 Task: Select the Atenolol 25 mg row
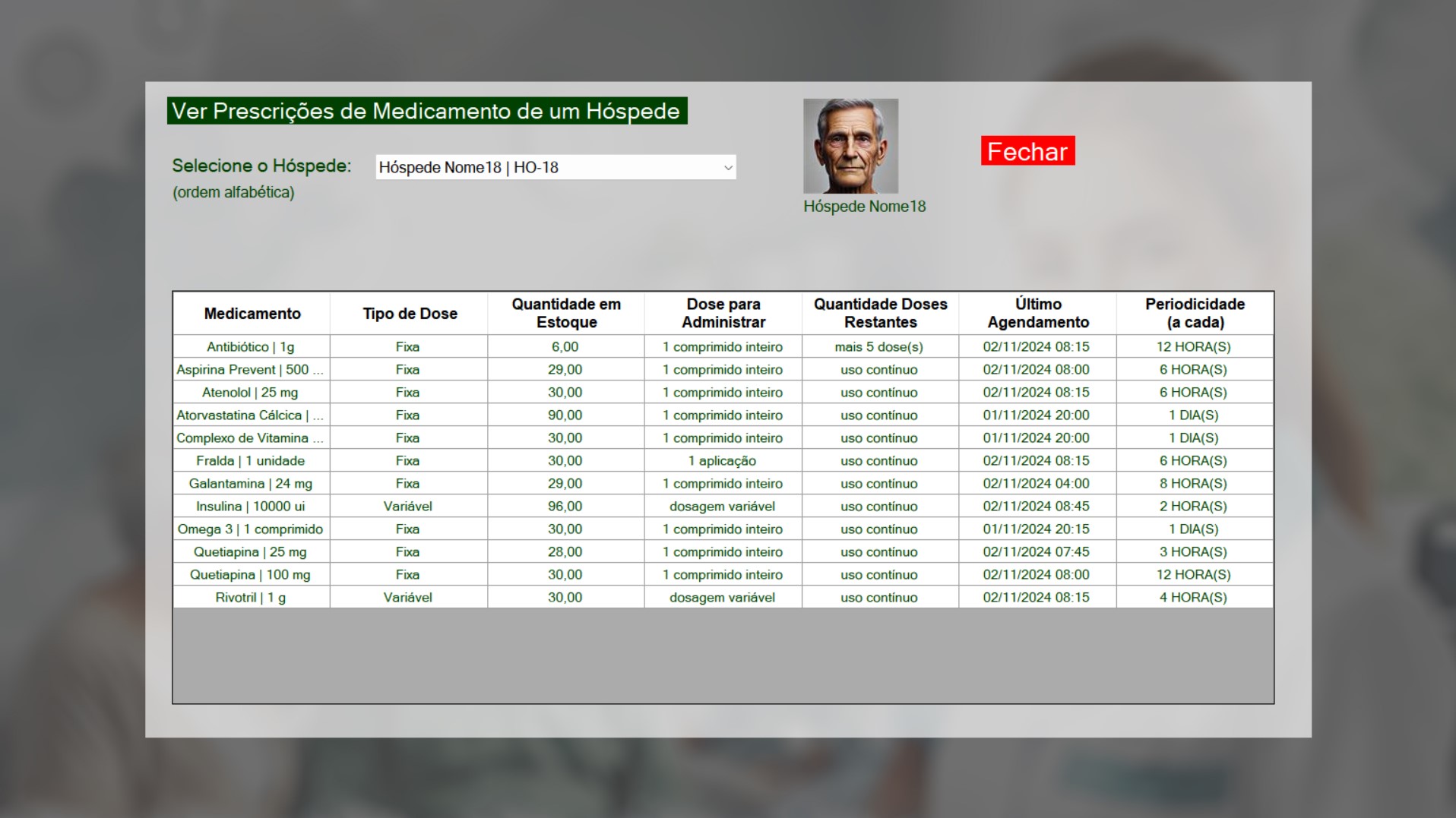251,393
